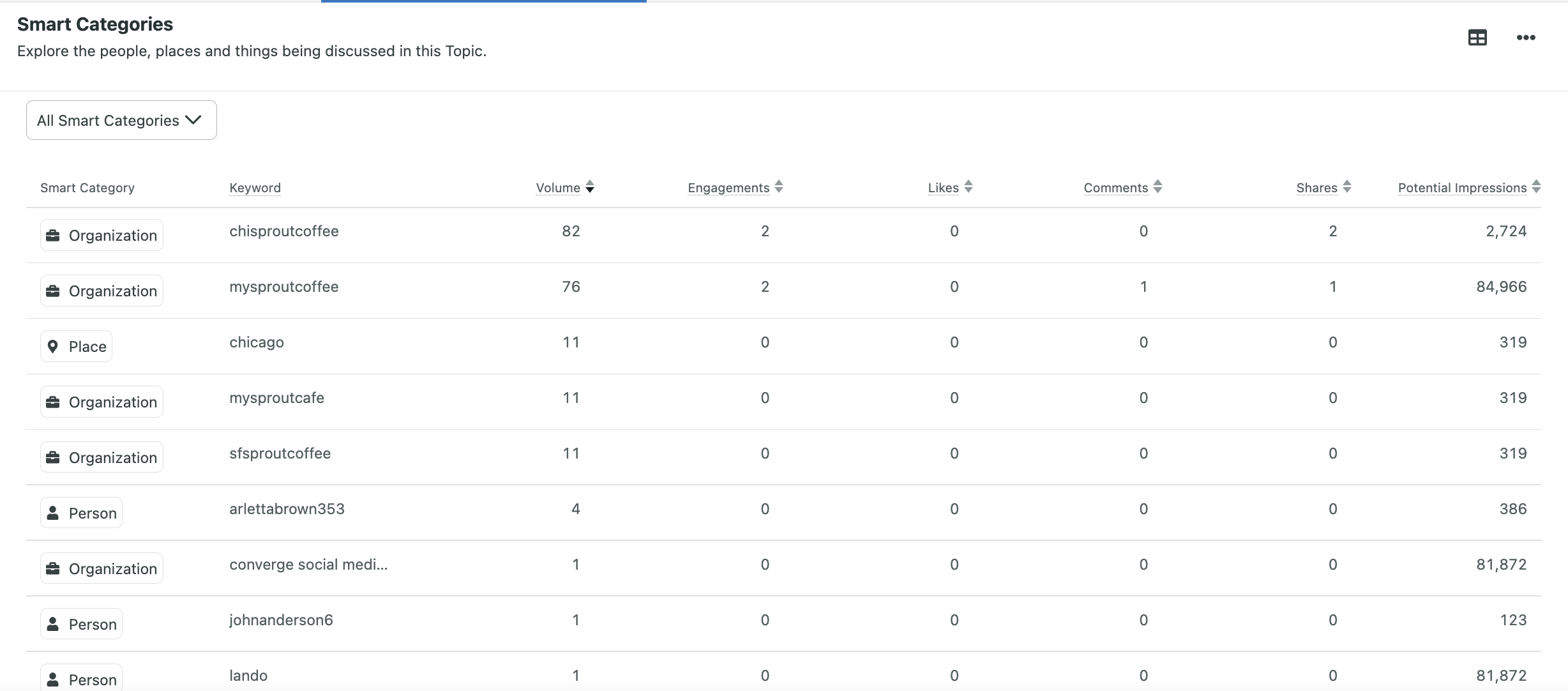Click keyword johnanderson6
The height and width of the screenshot is (691, 1568).
click(281, 620)
